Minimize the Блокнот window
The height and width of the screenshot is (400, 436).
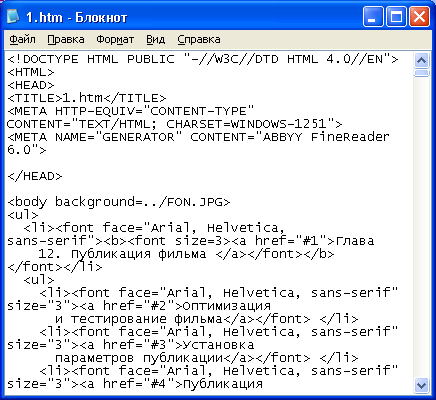(x=373, y=17)
